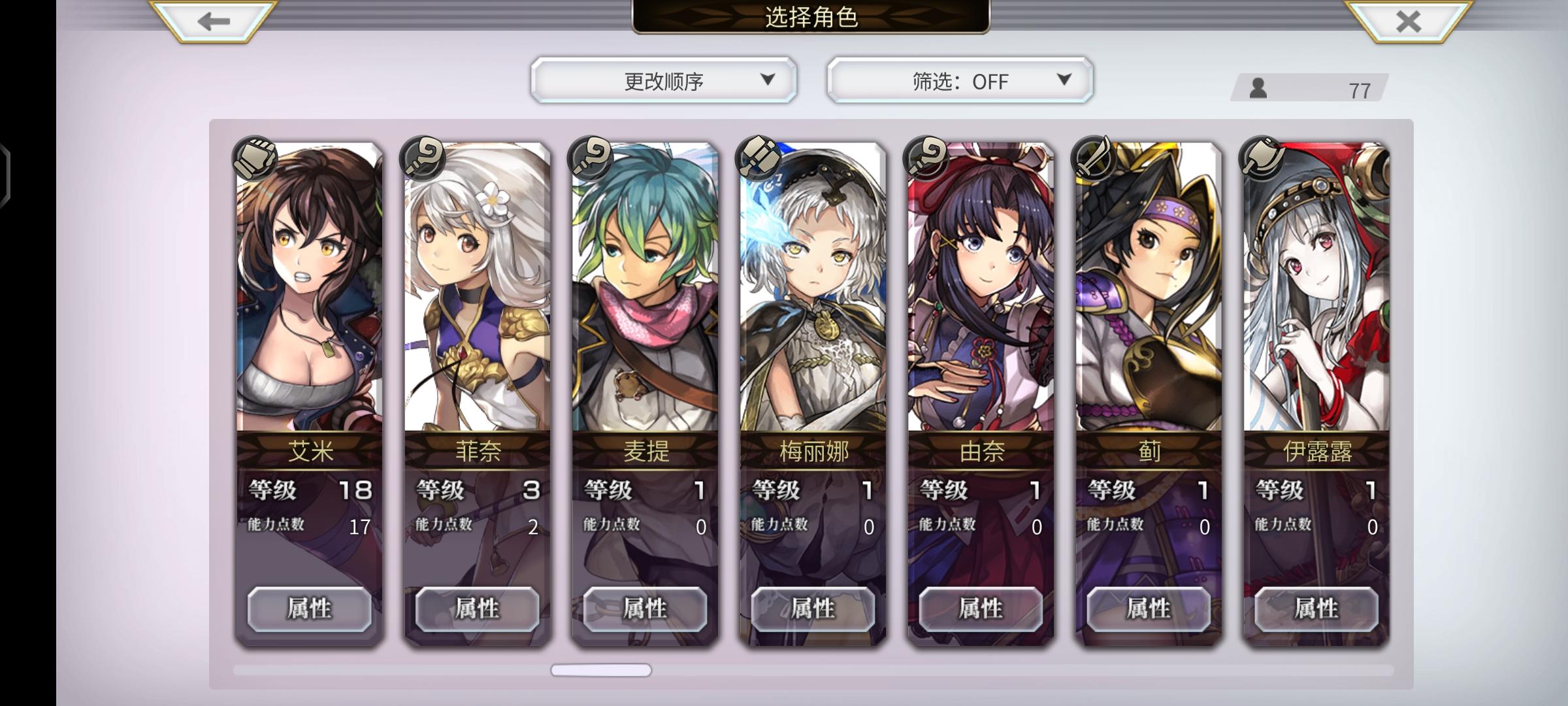Image resolution: width=1568 pixels, height=706 pixels.
Task: Open 属性 for 梅丽娜
Action: (813, 609)
